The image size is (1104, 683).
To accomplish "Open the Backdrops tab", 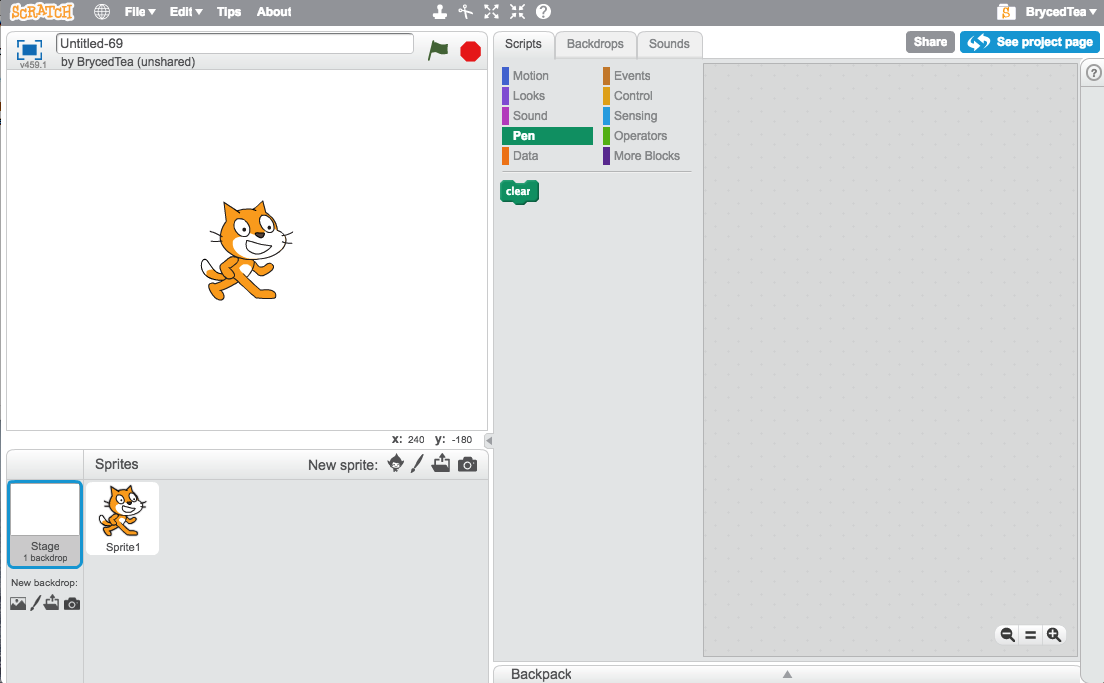I will pyautogui.click(x=595, y=44).
